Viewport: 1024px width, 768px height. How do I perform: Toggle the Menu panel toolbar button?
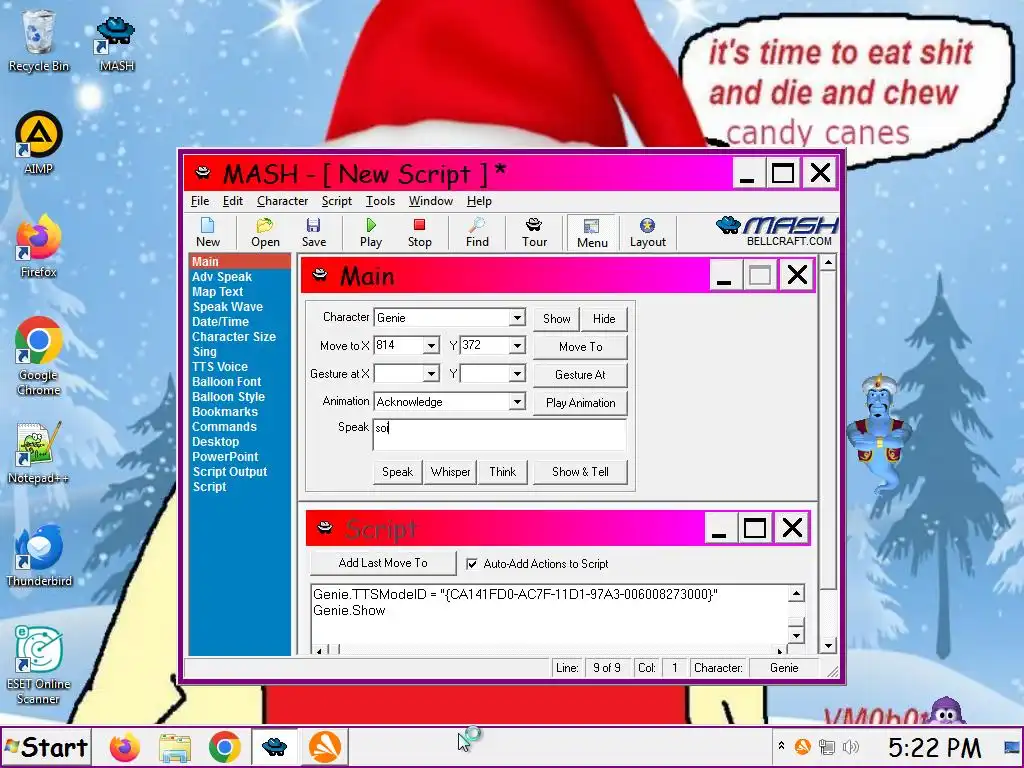(x=592, y=232)
